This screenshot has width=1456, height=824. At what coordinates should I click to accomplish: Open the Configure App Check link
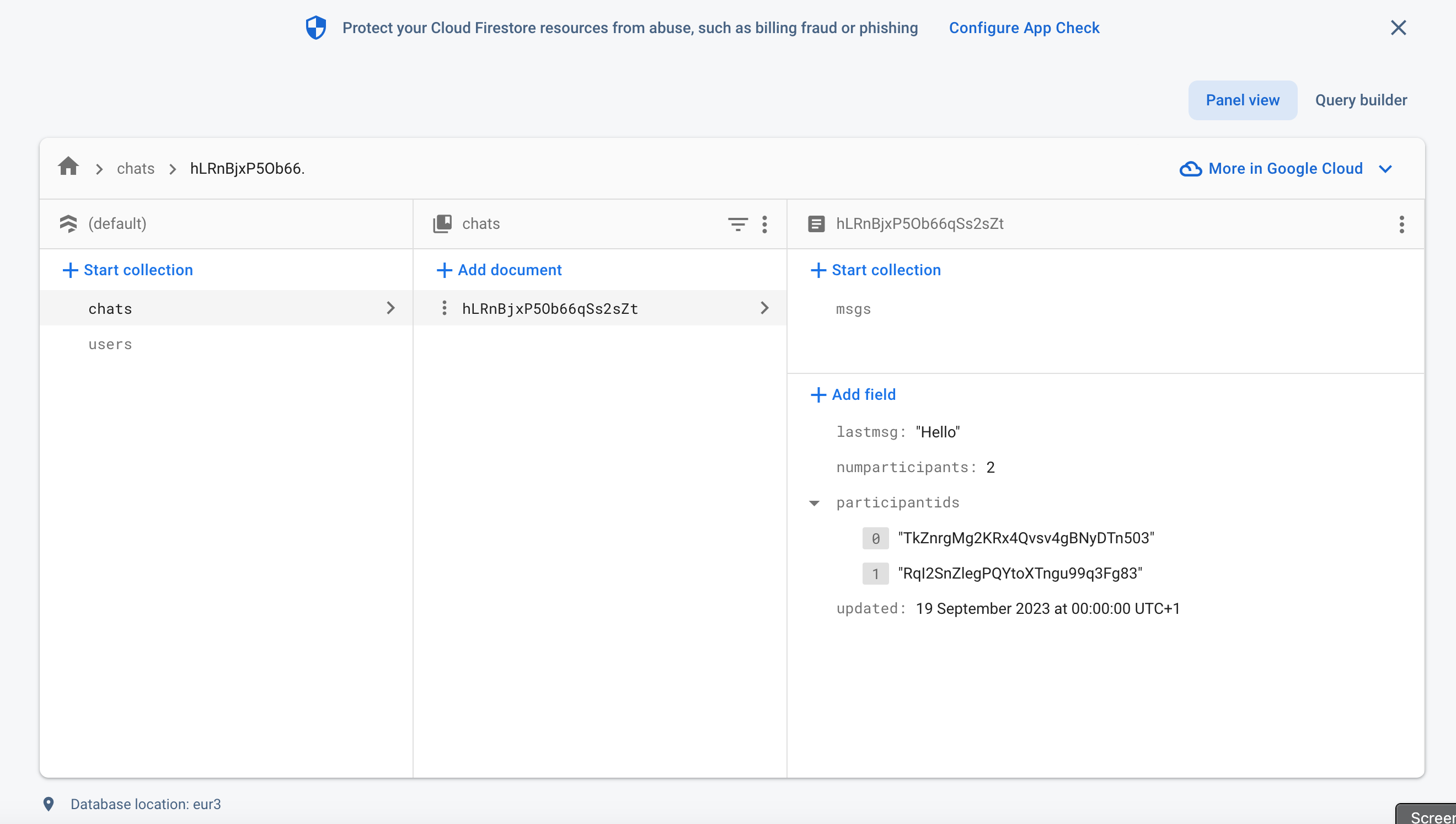click(1024, 28)
